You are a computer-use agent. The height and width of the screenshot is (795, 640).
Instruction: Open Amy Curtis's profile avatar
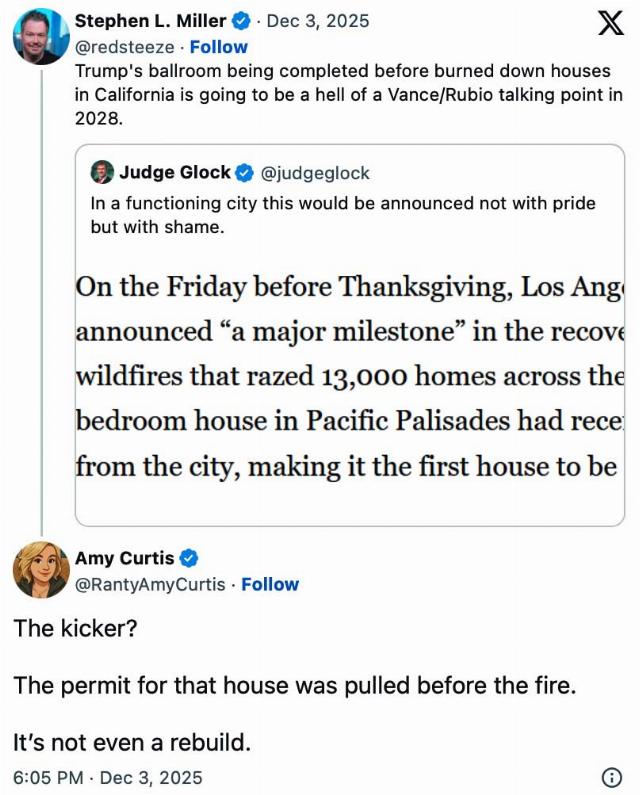40,570
